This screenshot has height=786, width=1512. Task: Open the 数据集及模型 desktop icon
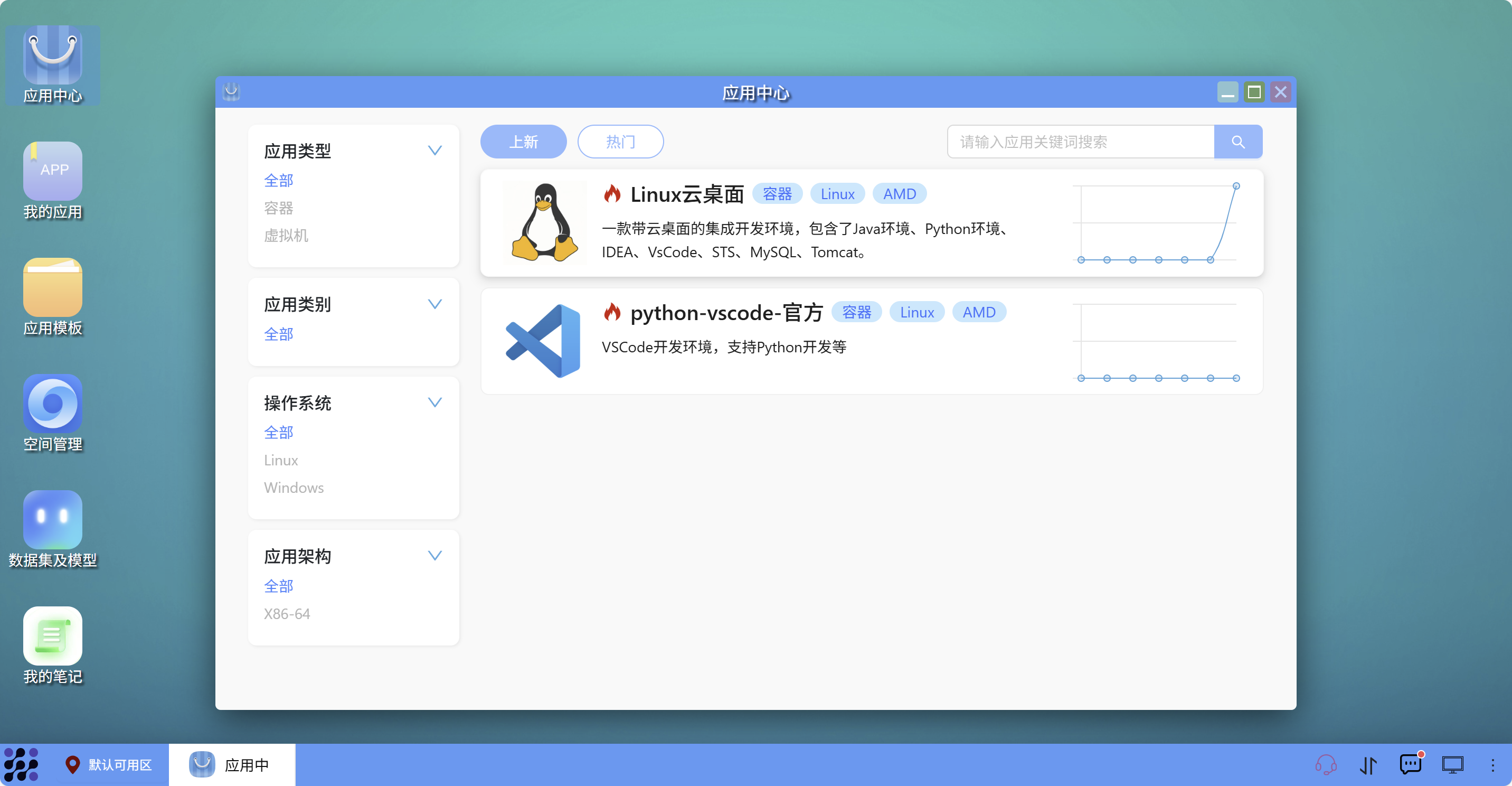pos(52,520)
